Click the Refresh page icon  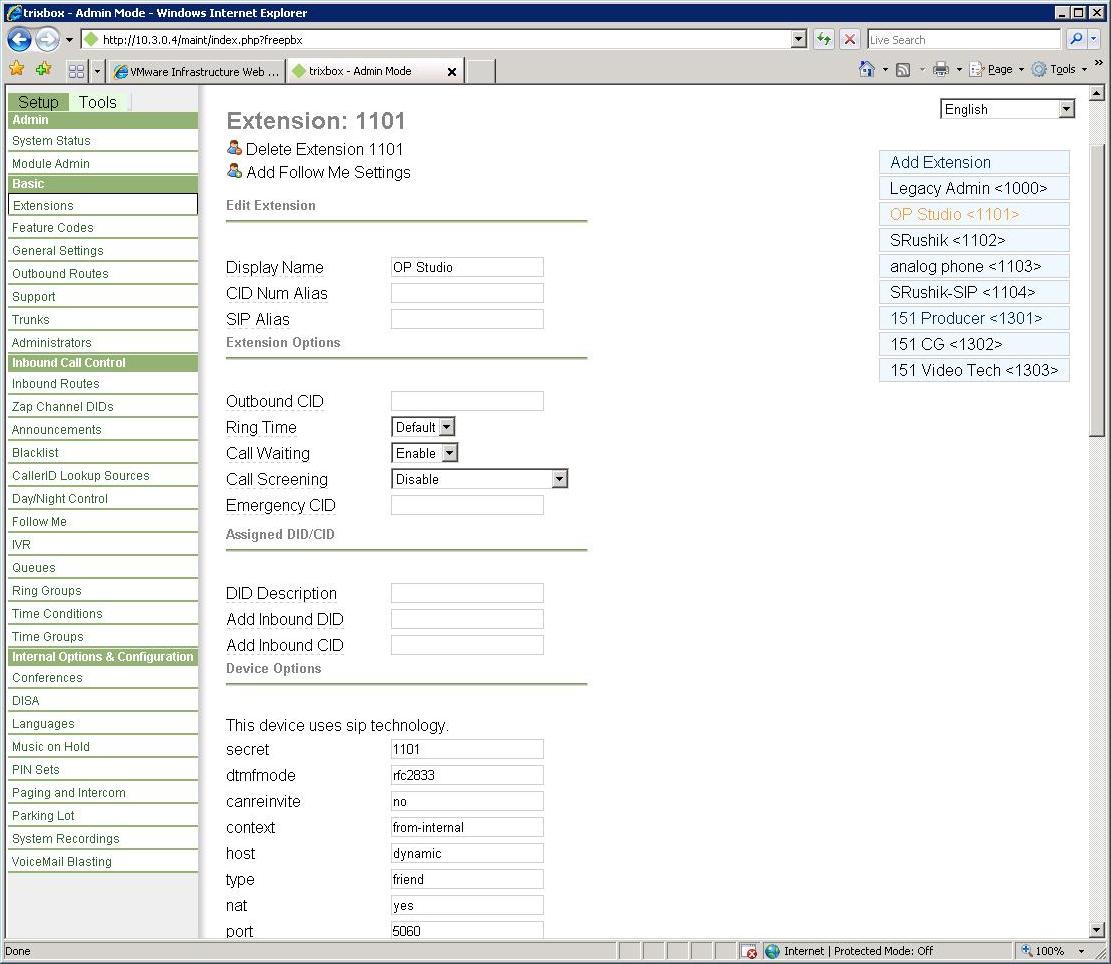pos(823,40)
